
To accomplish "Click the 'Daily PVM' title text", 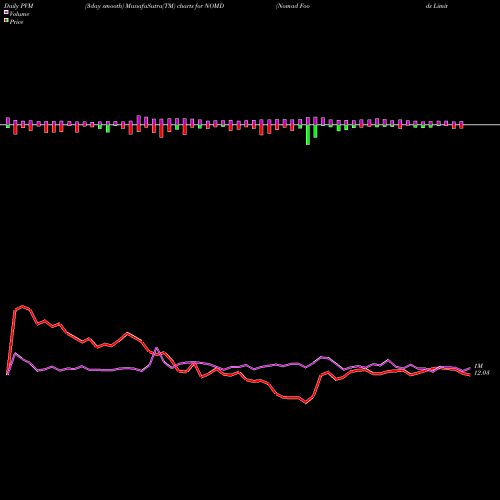I will [19, 6].
